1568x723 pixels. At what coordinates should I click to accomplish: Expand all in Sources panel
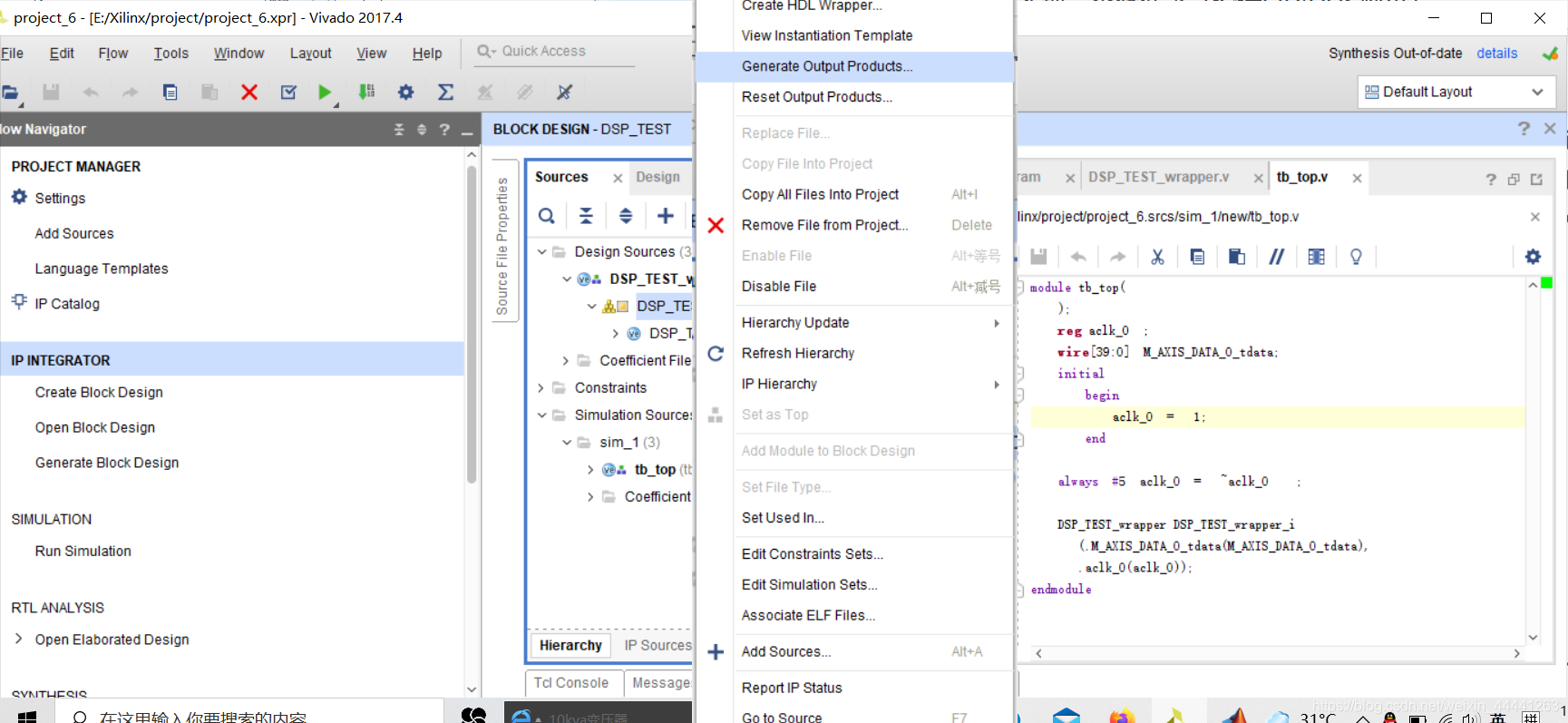[626, 216]
